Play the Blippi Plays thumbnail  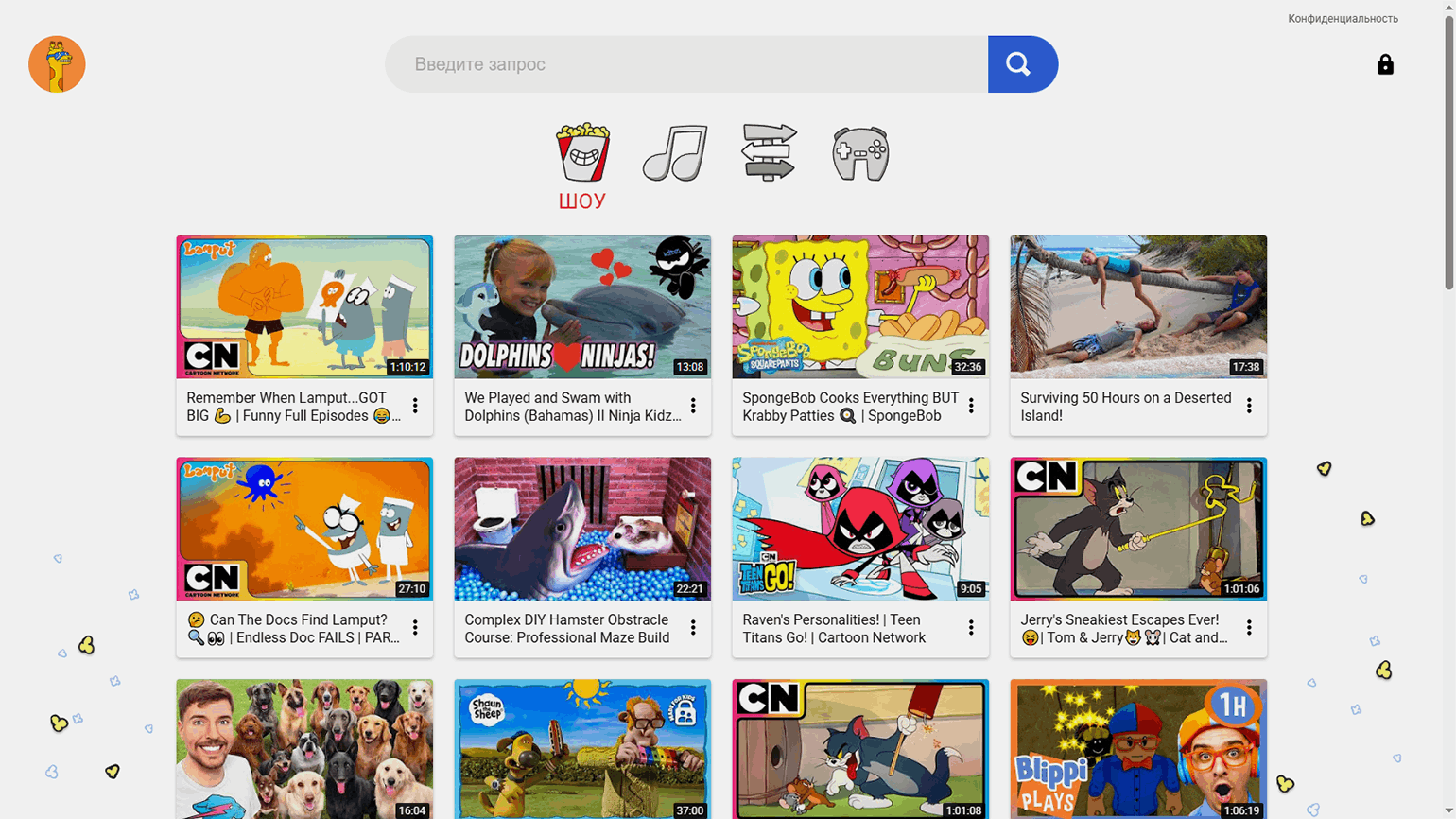coord(1138,749)
